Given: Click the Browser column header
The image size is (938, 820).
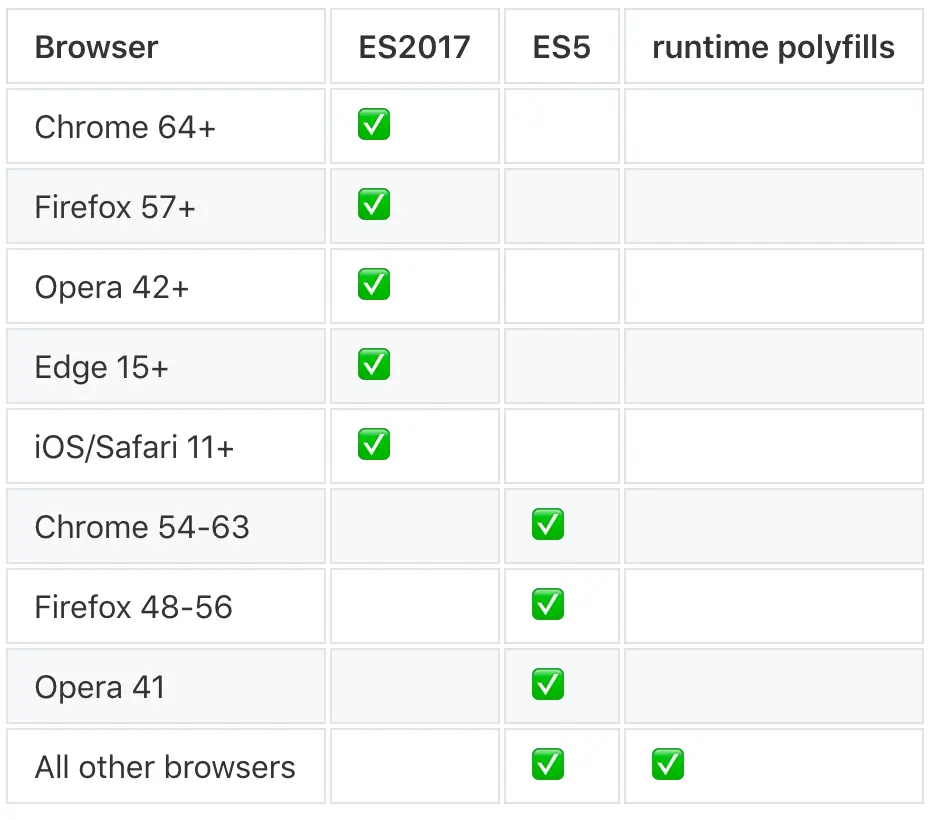Looking at the screenshot, I should point(96,47).
